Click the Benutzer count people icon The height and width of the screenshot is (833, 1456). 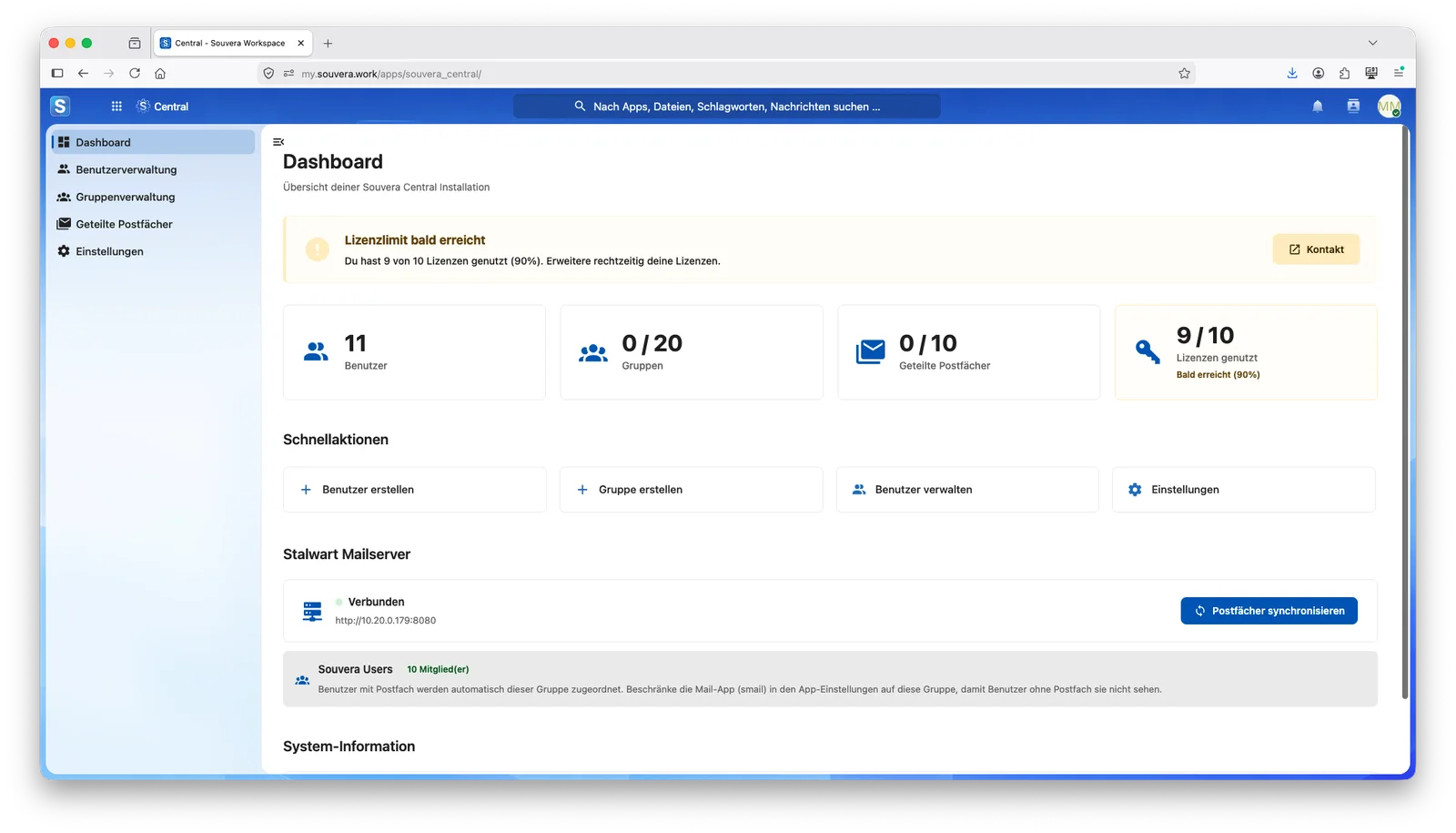(316, 352)
